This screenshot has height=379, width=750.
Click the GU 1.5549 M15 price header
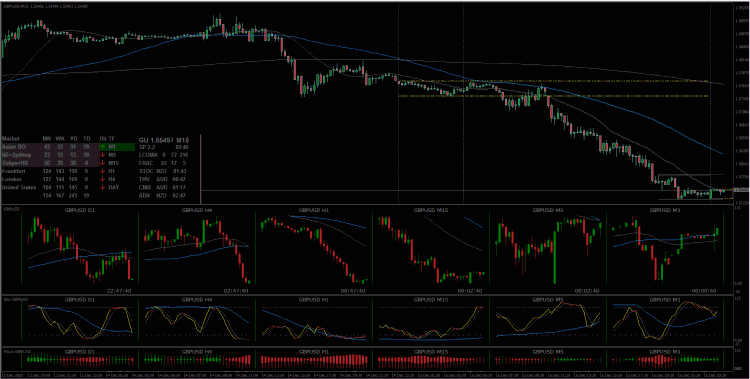[164, 140]
